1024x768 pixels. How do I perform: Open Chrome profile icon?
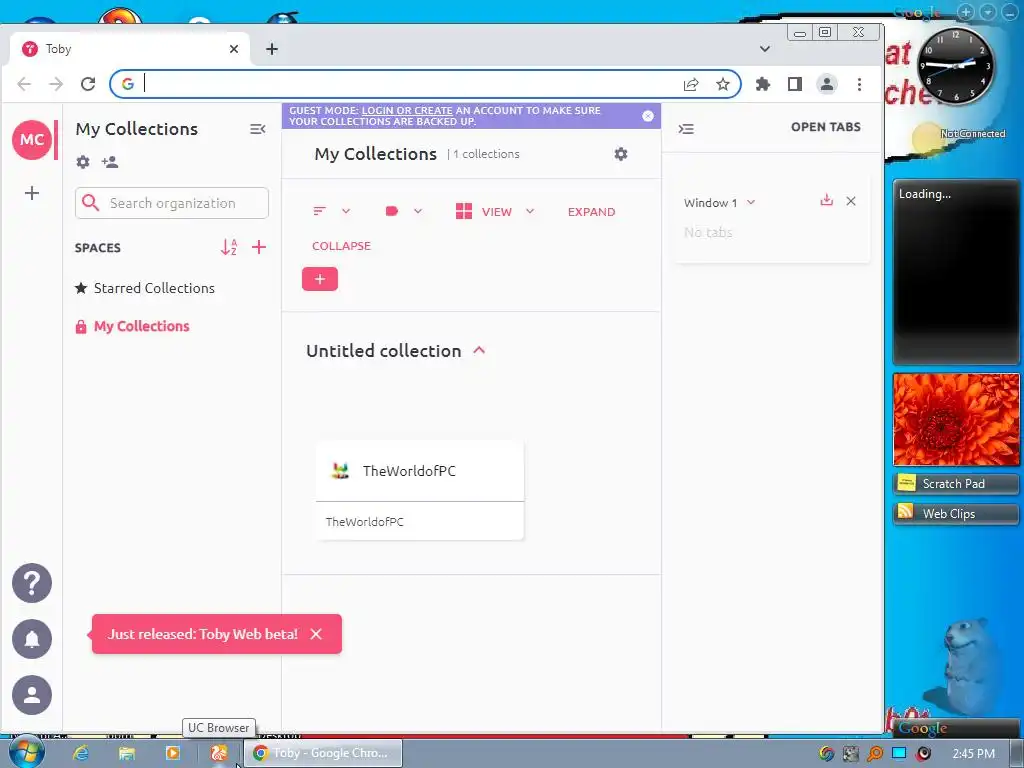pyautogui.click(x=827, y=84)
